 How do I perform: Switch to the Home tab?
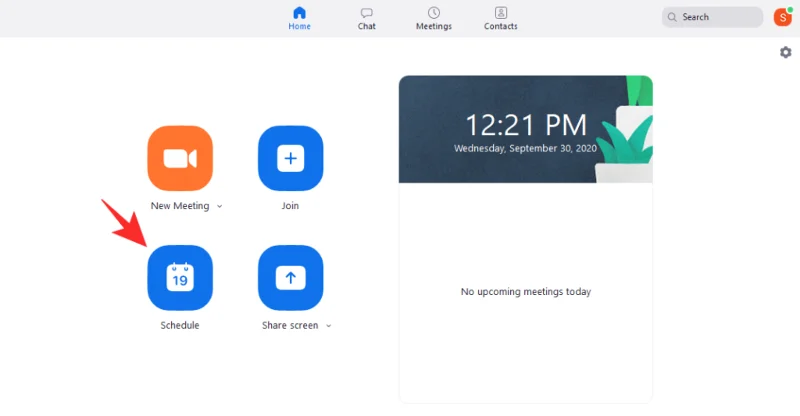pyautogui.click(x=299, y=18)
